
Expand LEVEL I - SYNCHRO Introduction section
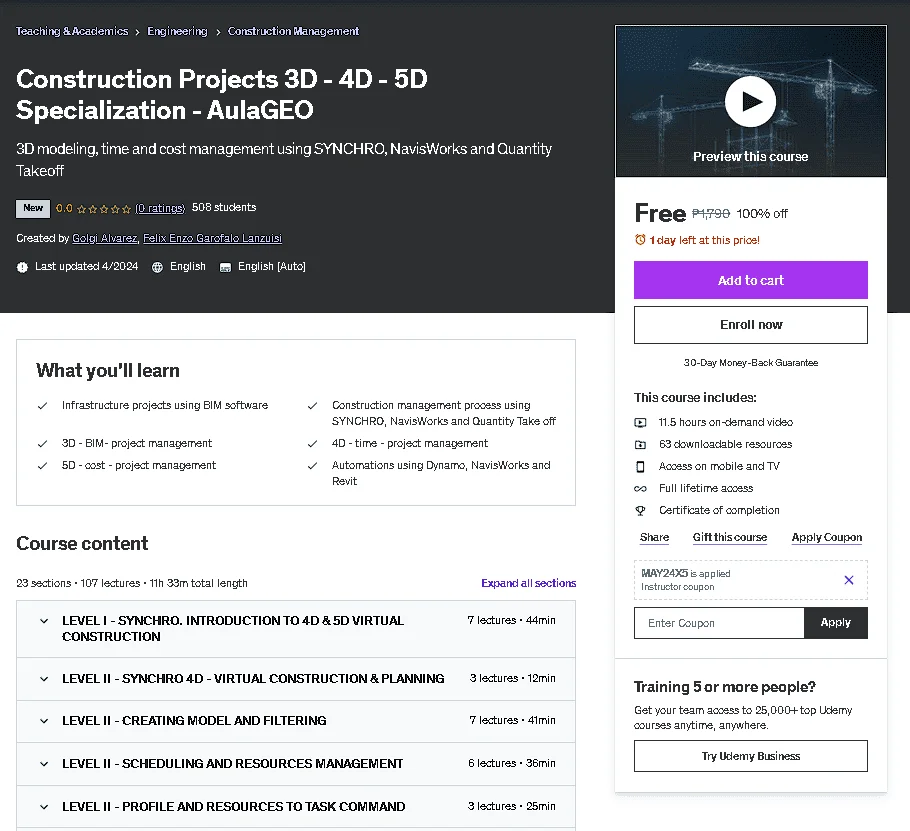click(x=296, y=629)
